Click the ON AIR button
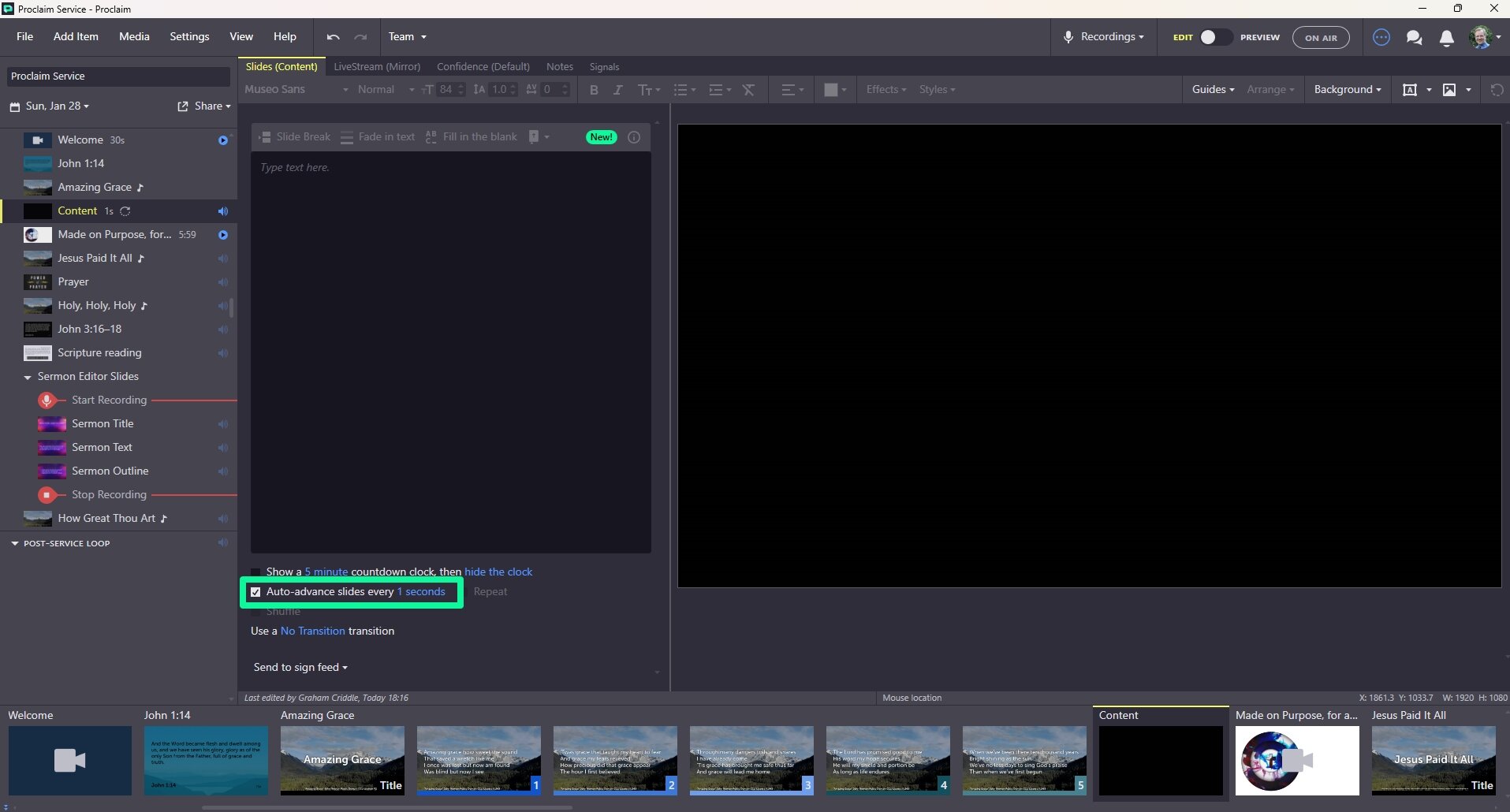The width and height of the screenshot is (1510, 812). click(1320, 37)
